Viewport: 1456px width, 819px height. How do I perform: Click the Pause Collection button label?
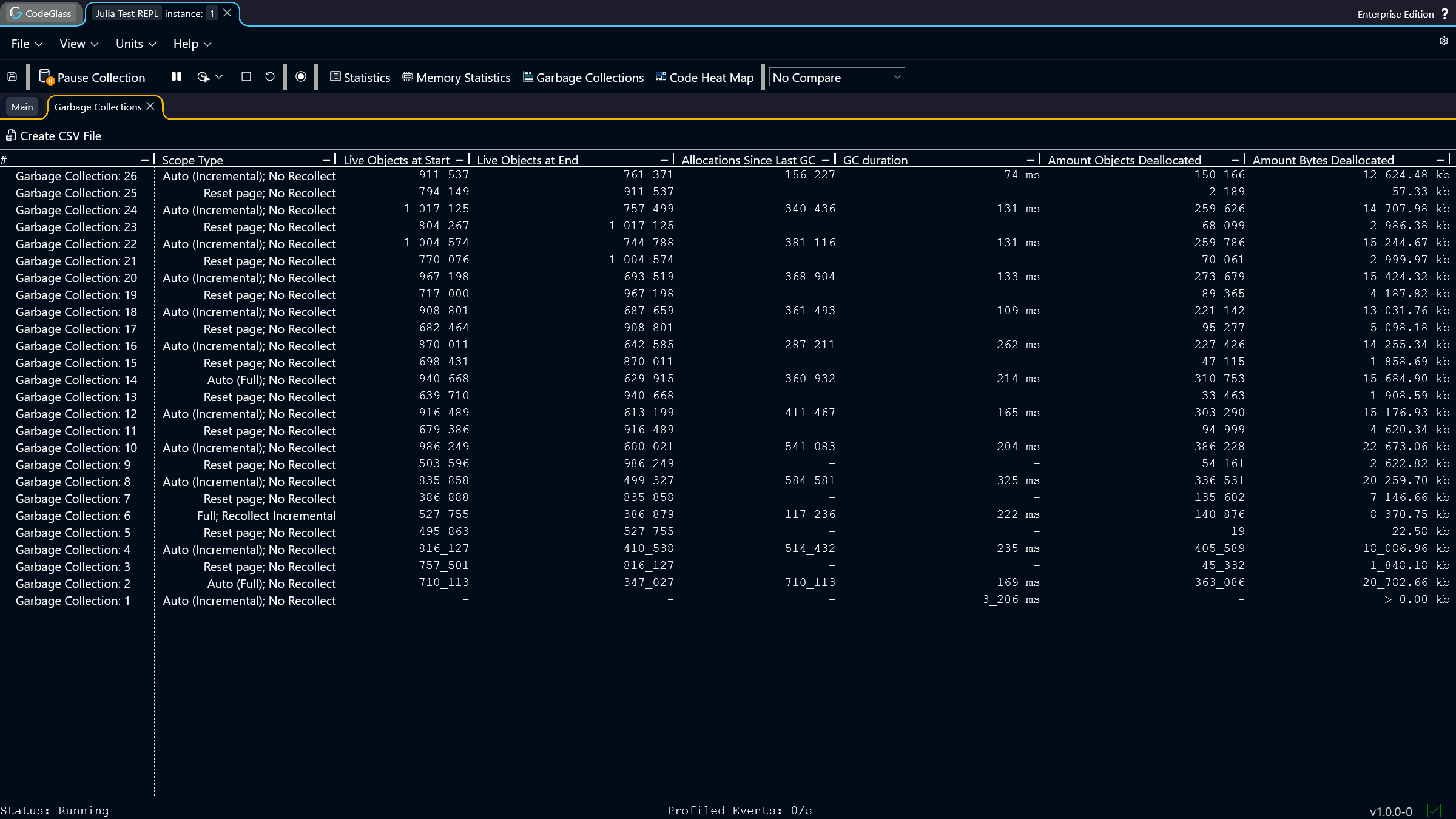pos(101,78)
